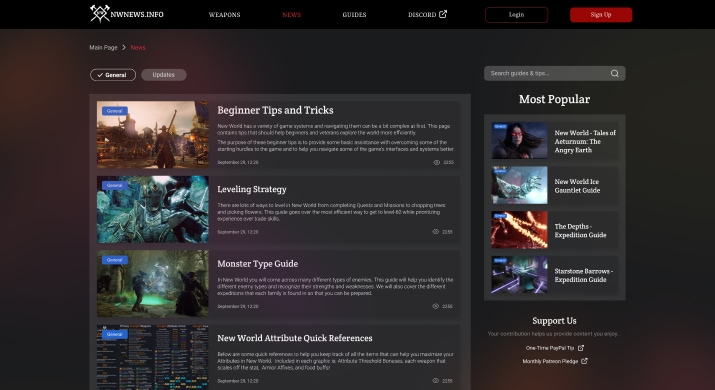Open the New World Ice Gauntlet Guide thumbnail

click(519, 185)
